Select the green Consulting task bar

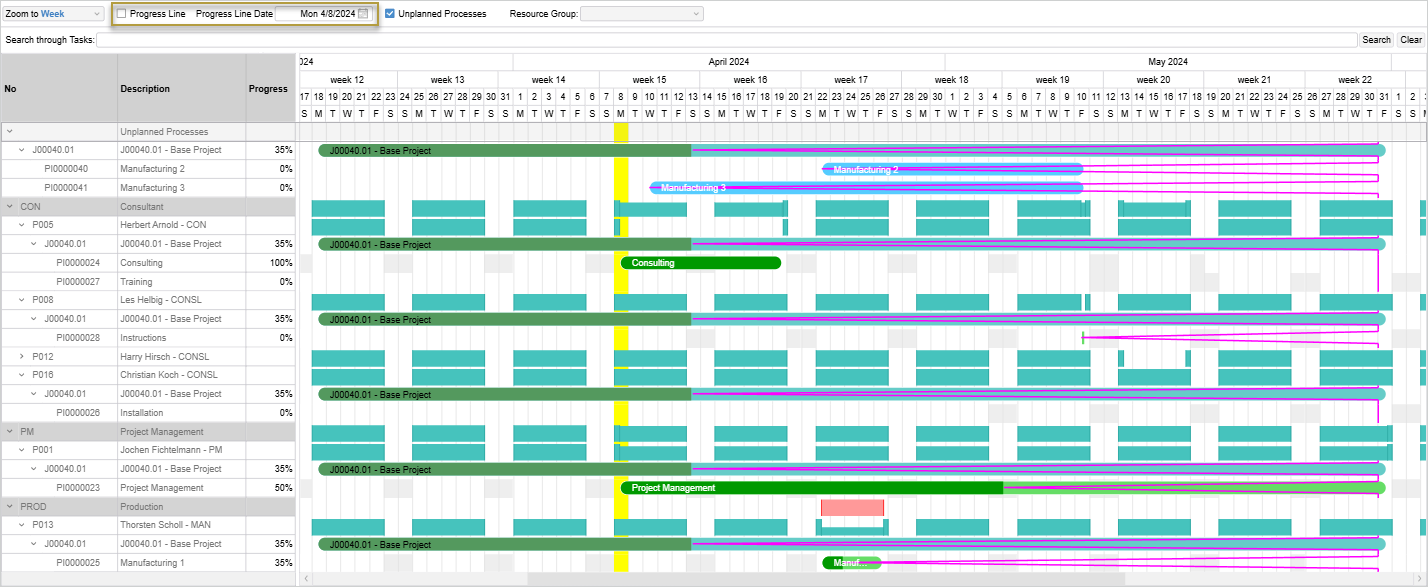(x=700, y=262)
